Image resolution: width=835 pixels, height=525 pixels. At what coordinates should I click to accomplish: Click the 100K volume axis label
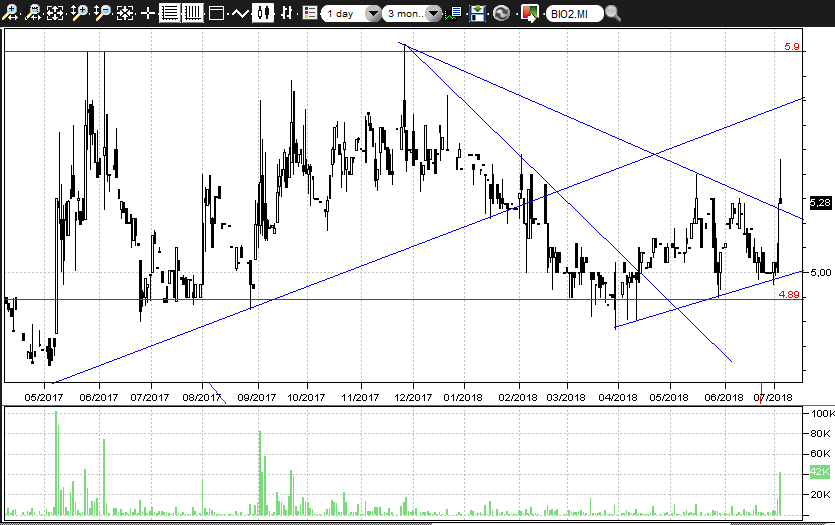[822, 413]
